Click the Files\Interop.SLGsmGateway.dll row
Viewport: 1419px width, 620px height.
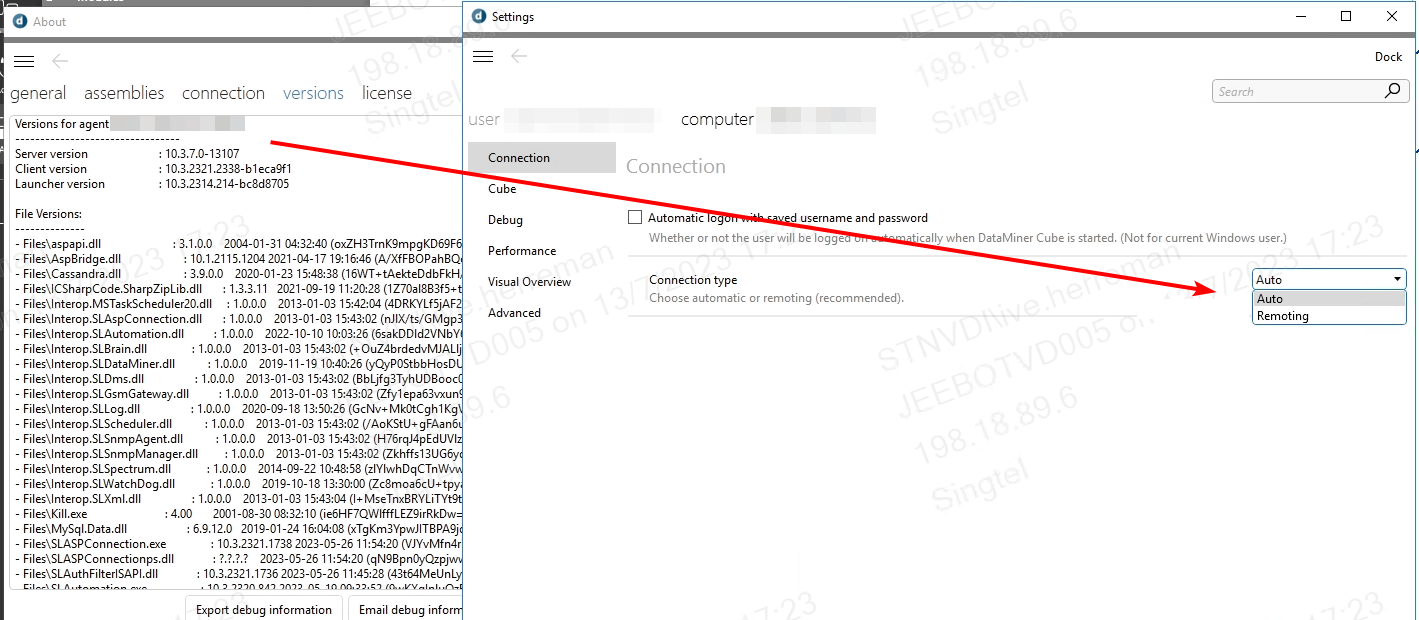(238, 394)
